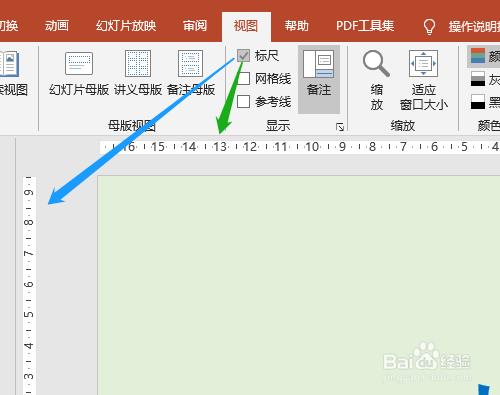Select the Grayscale (灰度) view mode
Viewport: 500px width, 395px height.
coord(485,79)
